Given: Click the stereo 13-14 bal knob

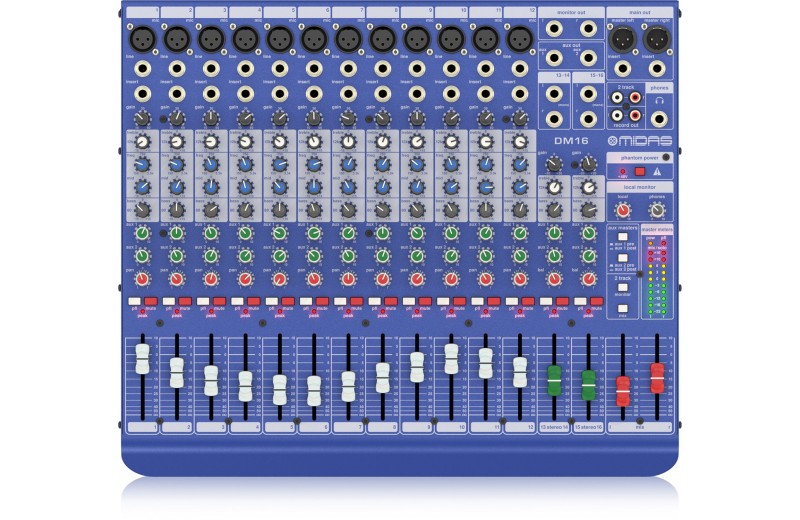Looking at the screenshot, I should point(555,279).
